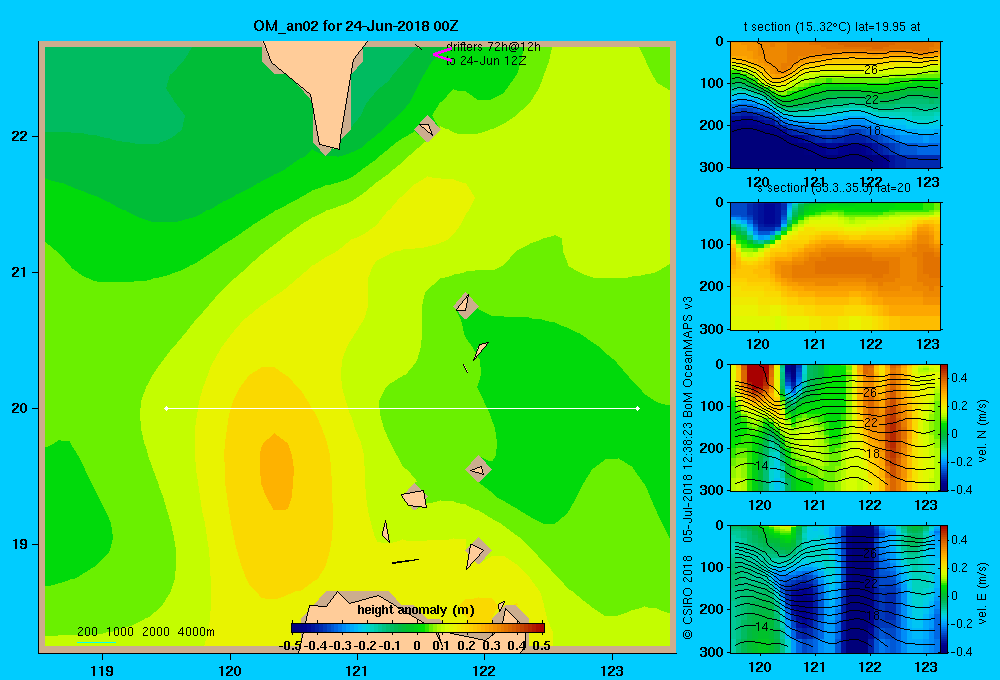Open the eastward velocity section panel
This screenshot has height=680, width=1000.
coord(835,589)
